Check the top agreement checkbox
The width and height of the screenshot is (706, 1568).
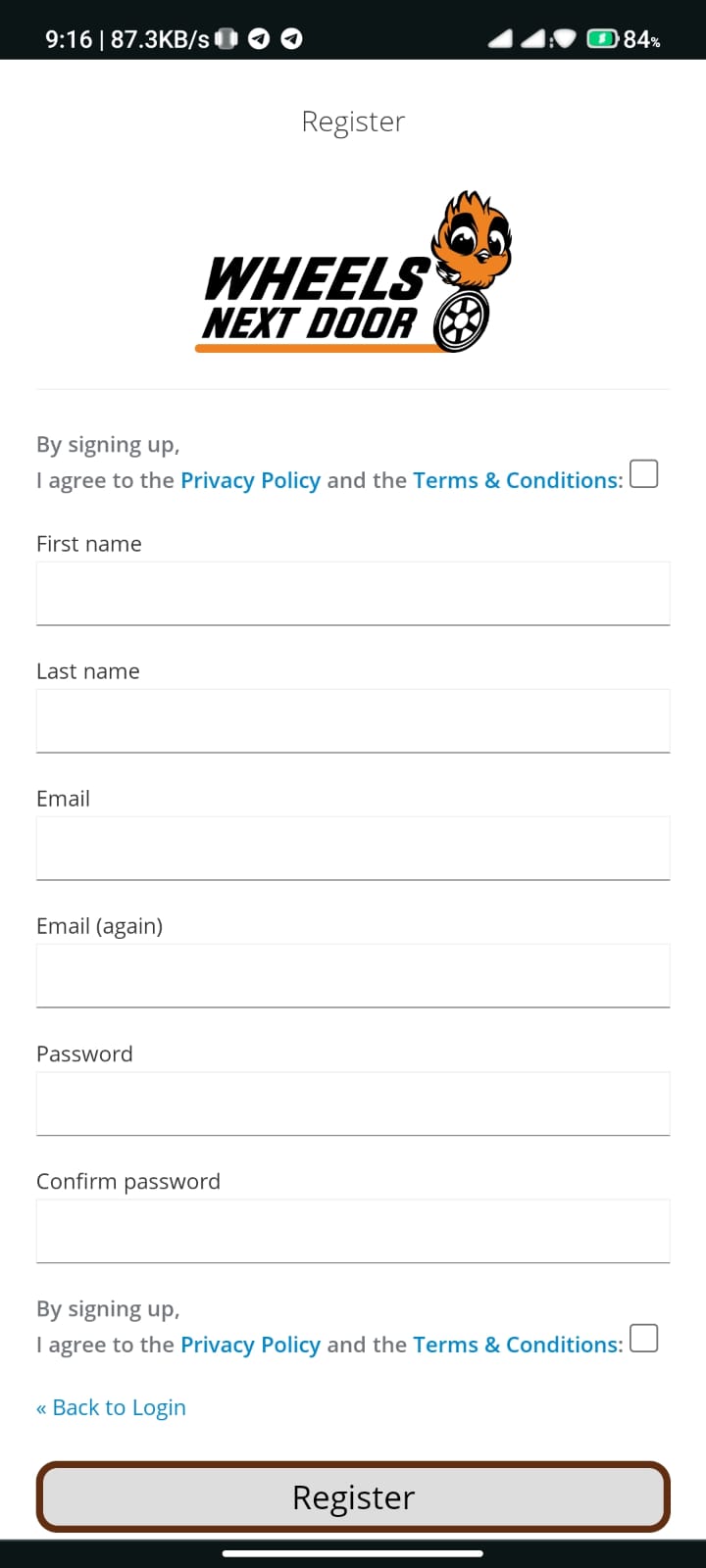643,473
